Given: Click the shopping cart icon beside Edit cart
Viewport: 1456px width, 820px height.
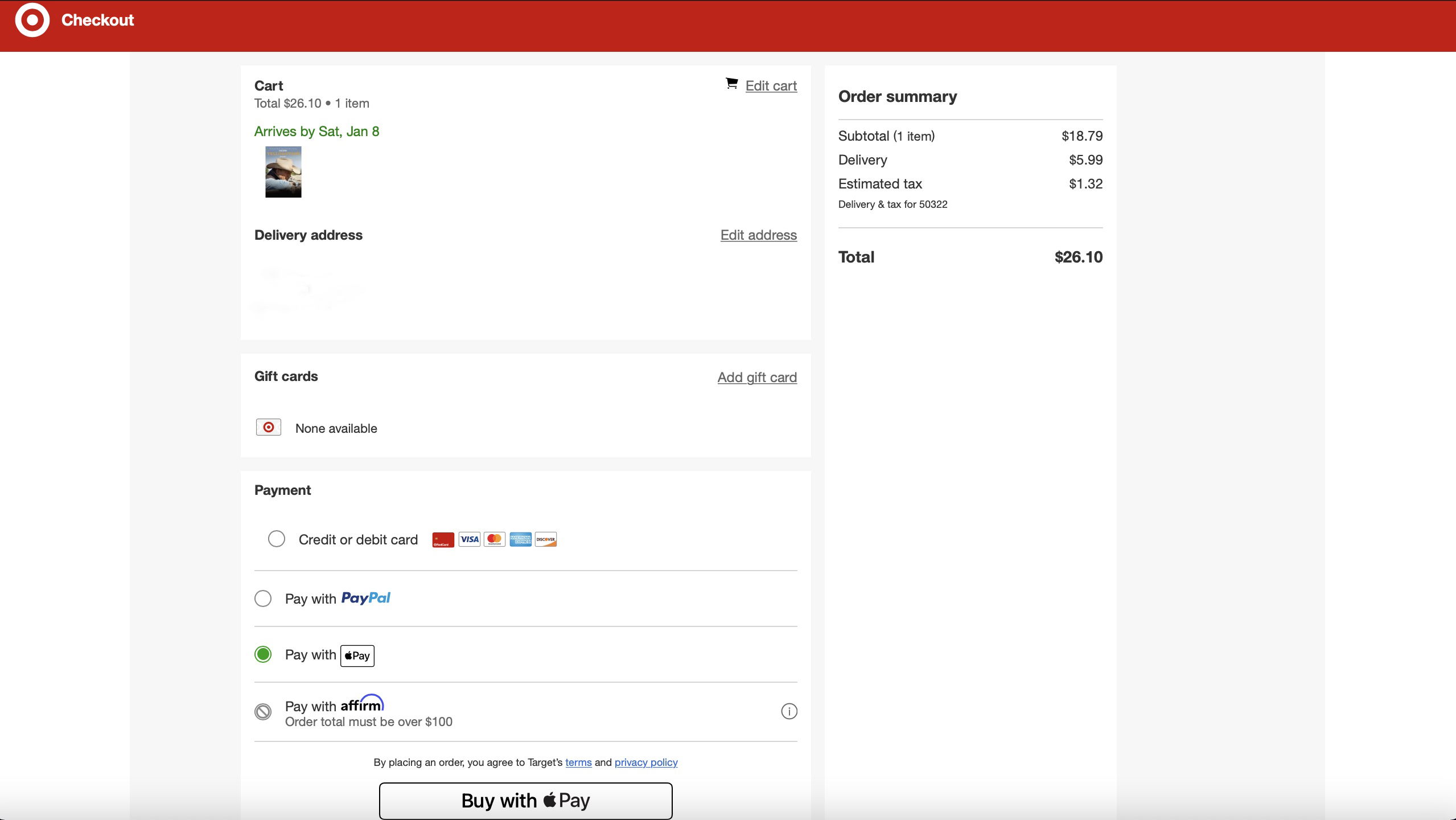Looking at the screenshot, I should pyautogui.click(x=731, y=84).
